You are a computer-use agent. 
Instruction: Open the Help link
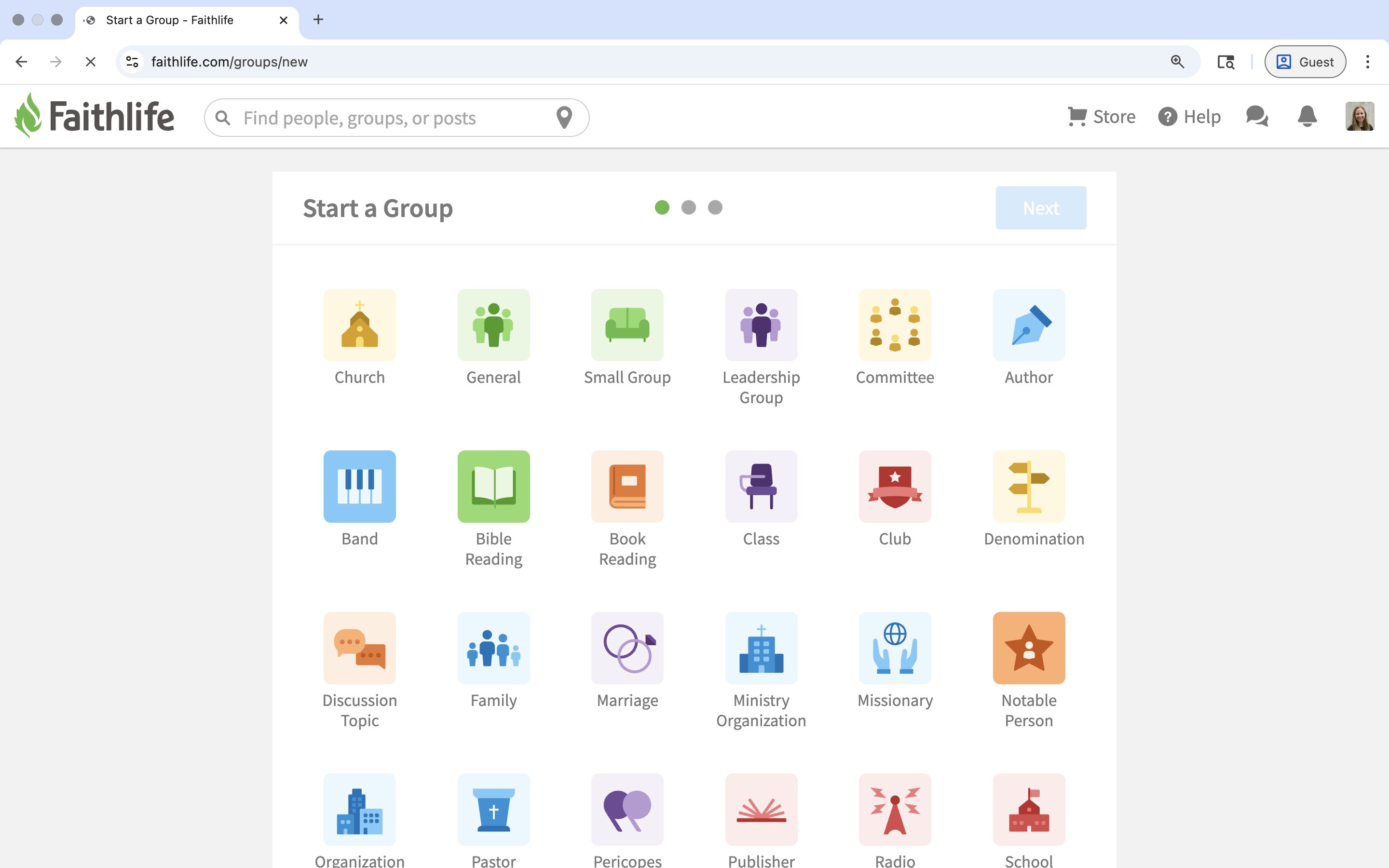(x=1189, y=117)
